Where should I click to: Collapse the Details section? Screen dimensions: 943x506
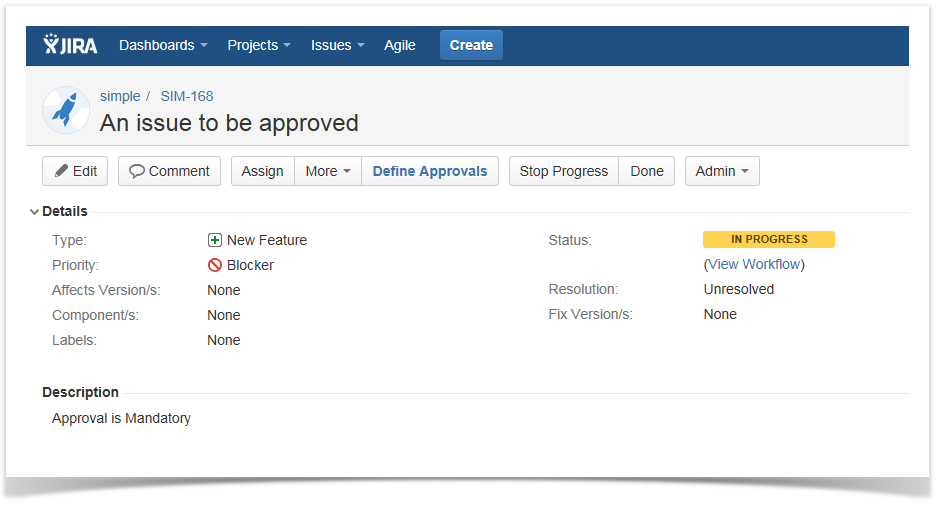point(35,212)
